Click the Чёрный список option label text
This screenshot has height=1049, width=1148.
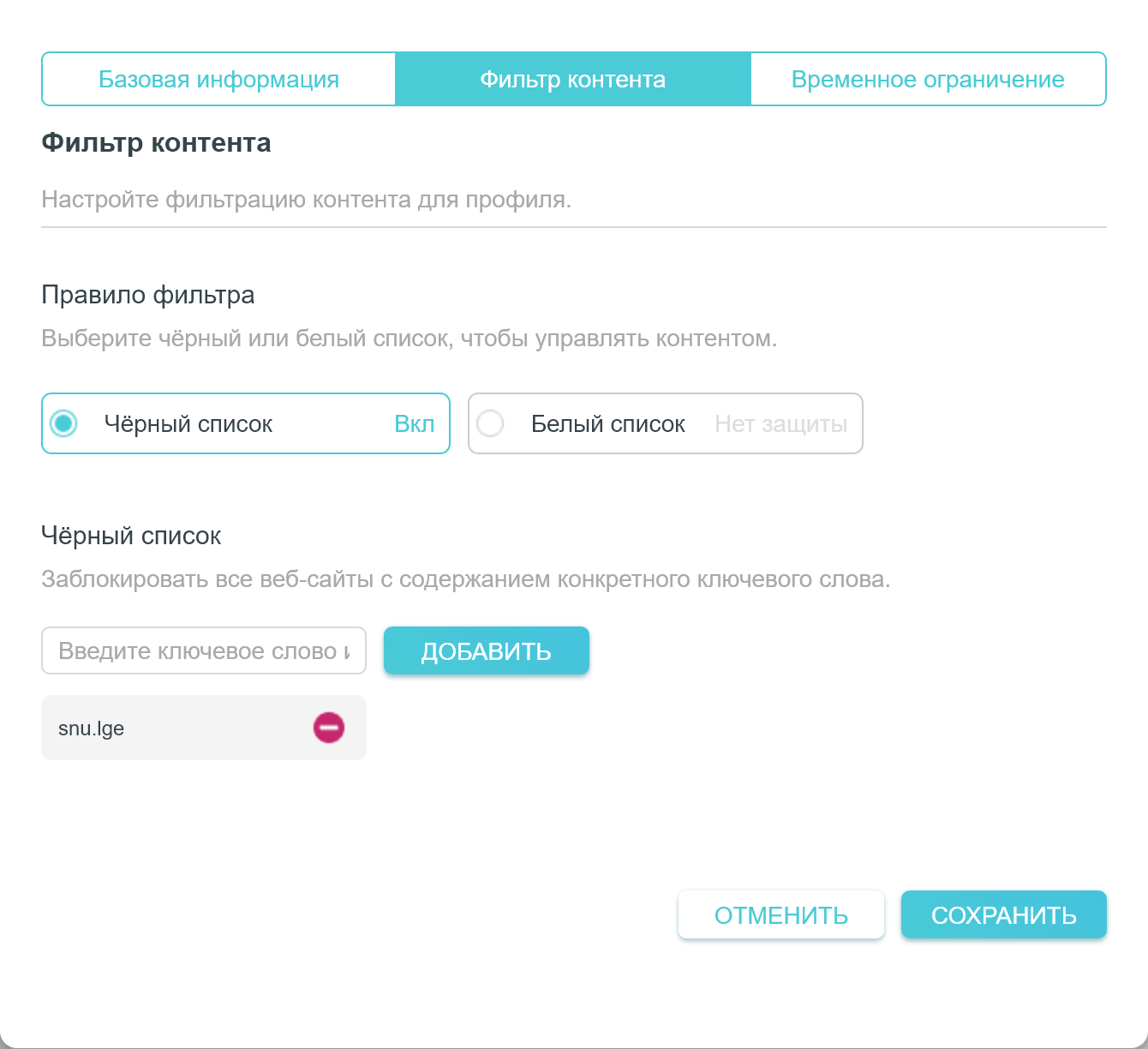pyautogui.click(x=188, y=424)
